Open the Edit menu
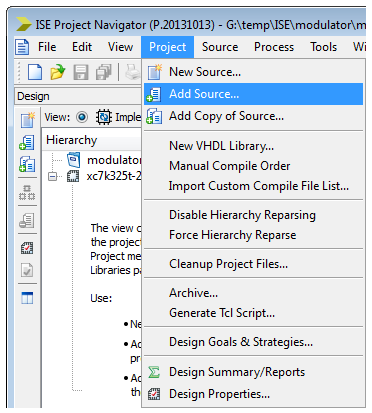Screen dimensions: 372x413 pyautogui.click(x=82, y=47)
